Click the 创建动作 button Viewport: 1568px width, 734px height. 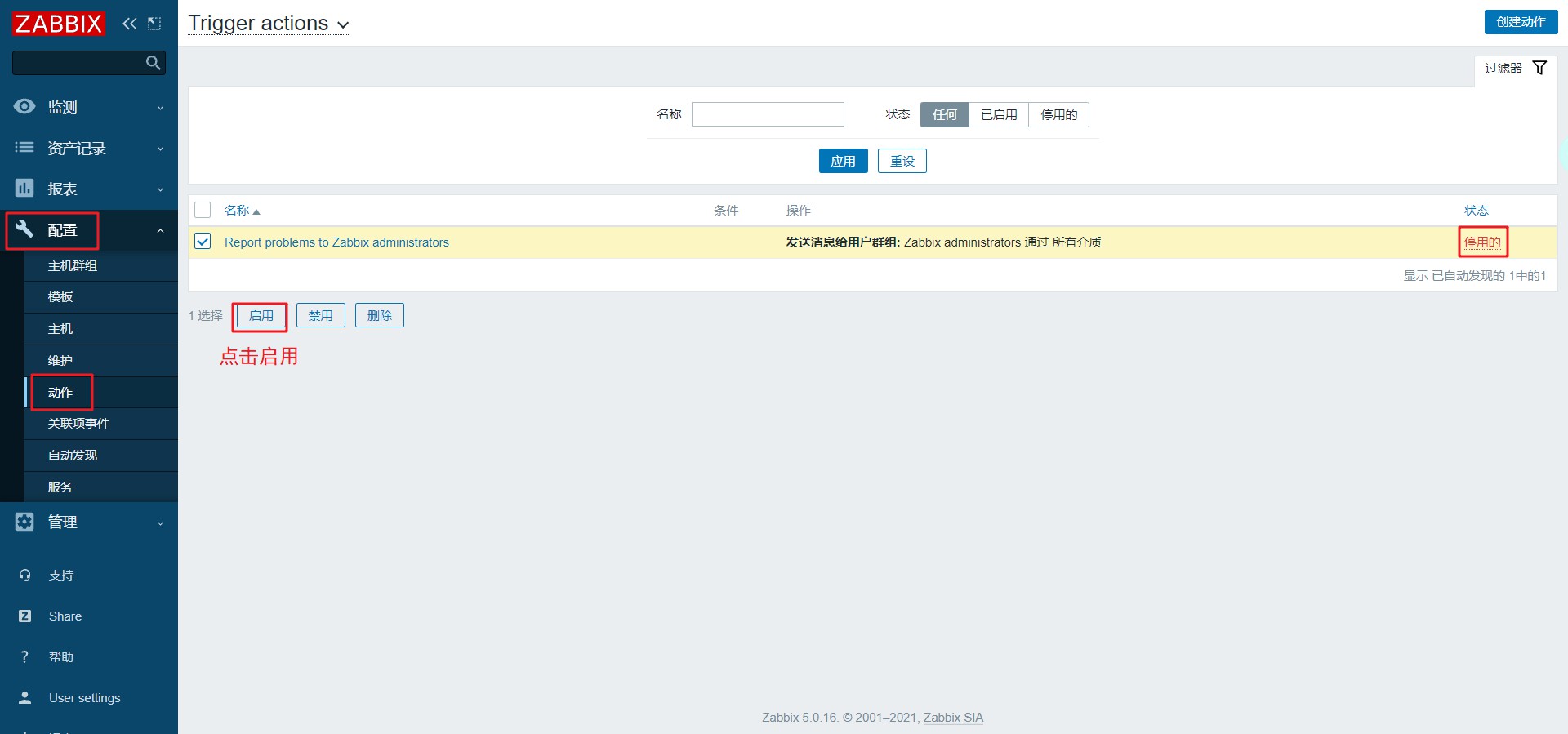[1521, 22]
